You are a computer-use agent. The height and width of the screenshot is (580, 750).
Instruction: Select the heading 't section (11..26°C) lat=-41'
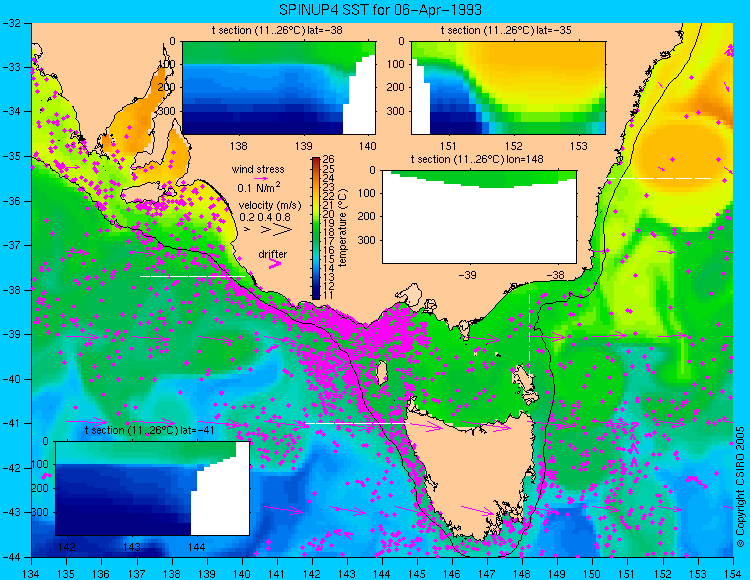point(149,430)
